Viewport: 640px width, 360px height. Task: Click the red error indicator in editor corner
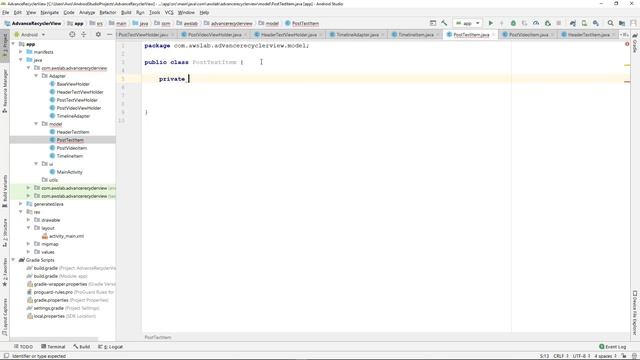627,44
